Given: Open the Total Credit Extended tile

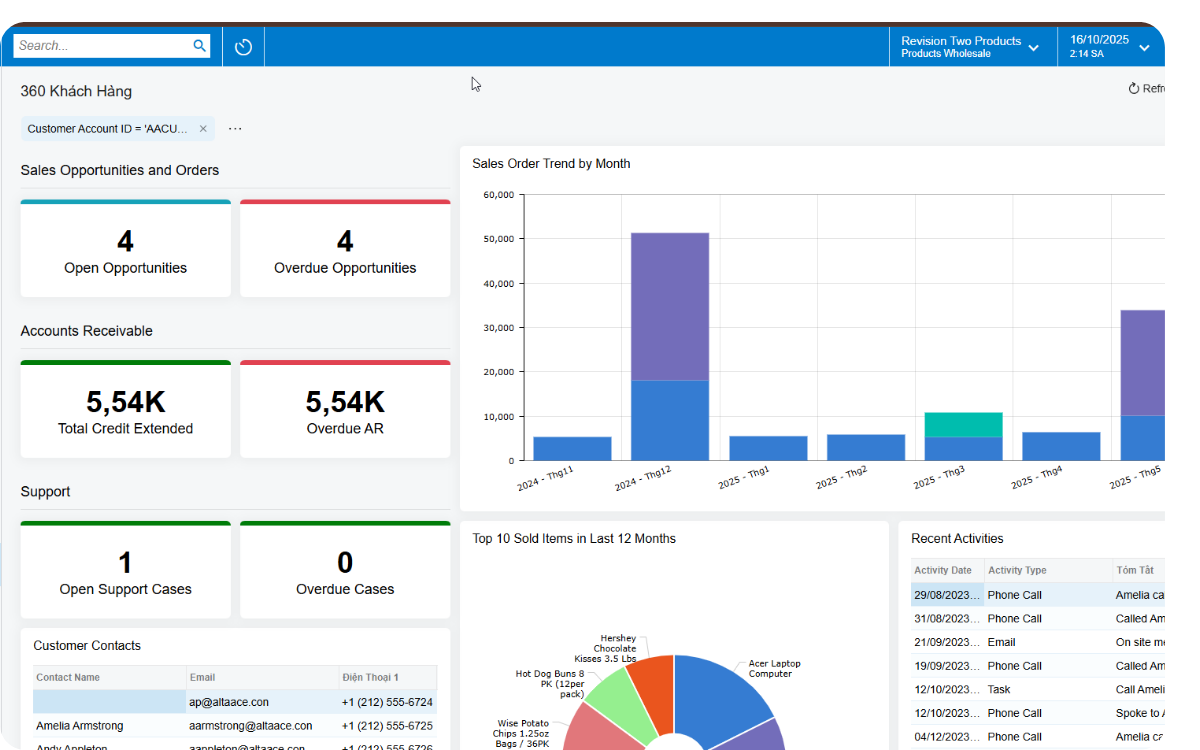Looking at the screenshot, I should (125, 408).
